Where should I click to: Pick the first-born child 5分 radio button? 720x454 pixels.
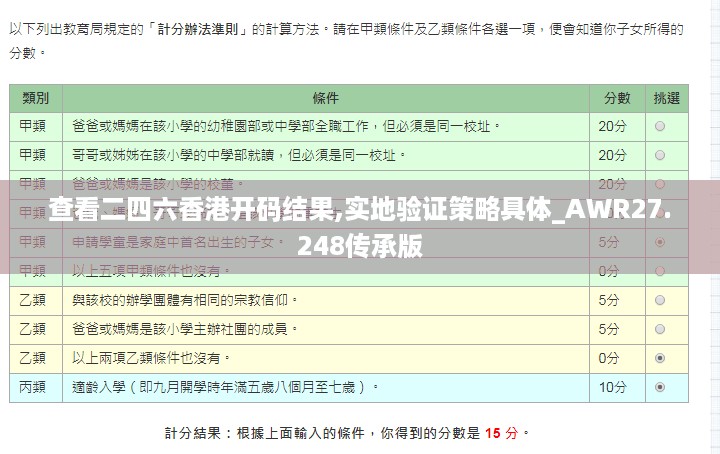click(660, 242)
